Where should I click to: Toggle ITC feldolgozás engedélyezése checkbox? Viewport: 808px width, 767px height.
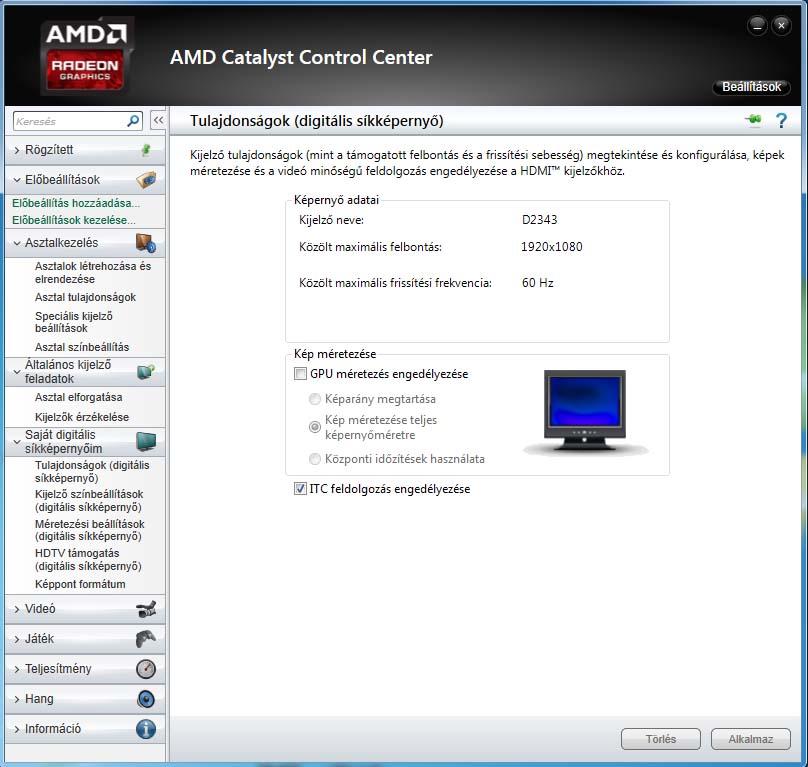tap(300, 489)
